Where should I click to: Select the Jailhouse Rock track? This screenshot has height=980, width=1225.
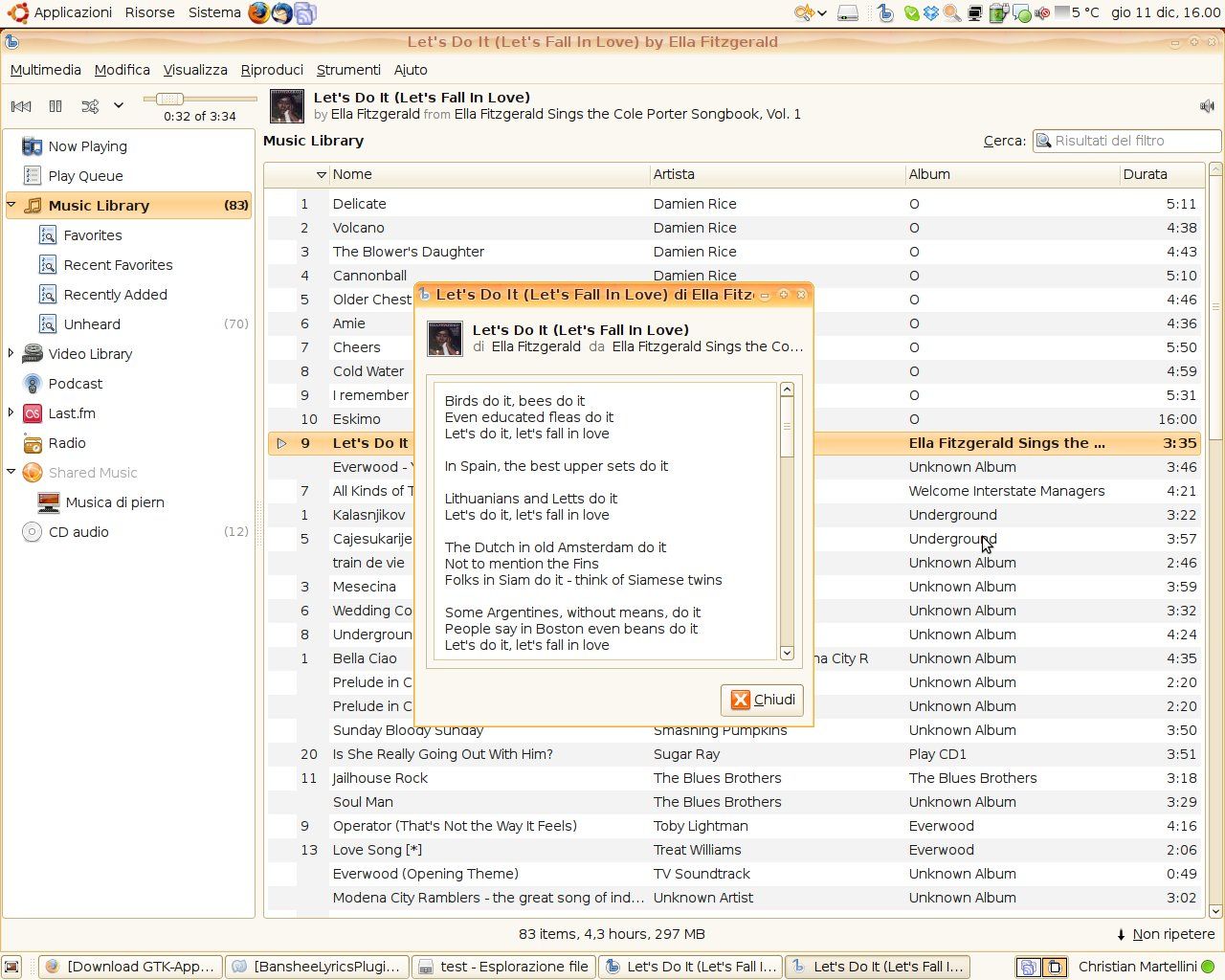pyautogui.click(x=734, y=778)
